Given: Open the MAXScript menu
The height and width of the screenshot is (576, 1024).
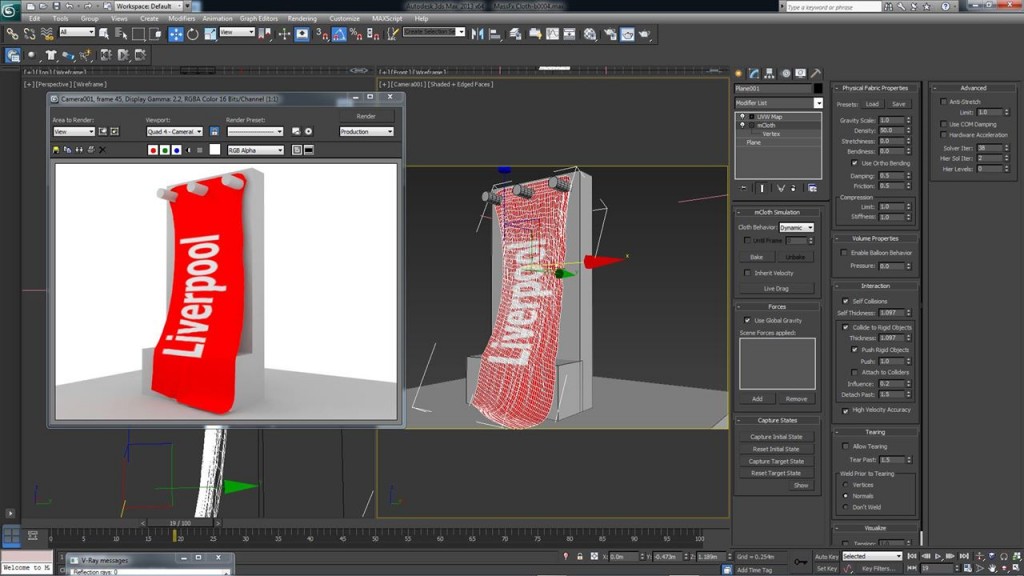Looking at the screenshot, I should tap(387, 18).
